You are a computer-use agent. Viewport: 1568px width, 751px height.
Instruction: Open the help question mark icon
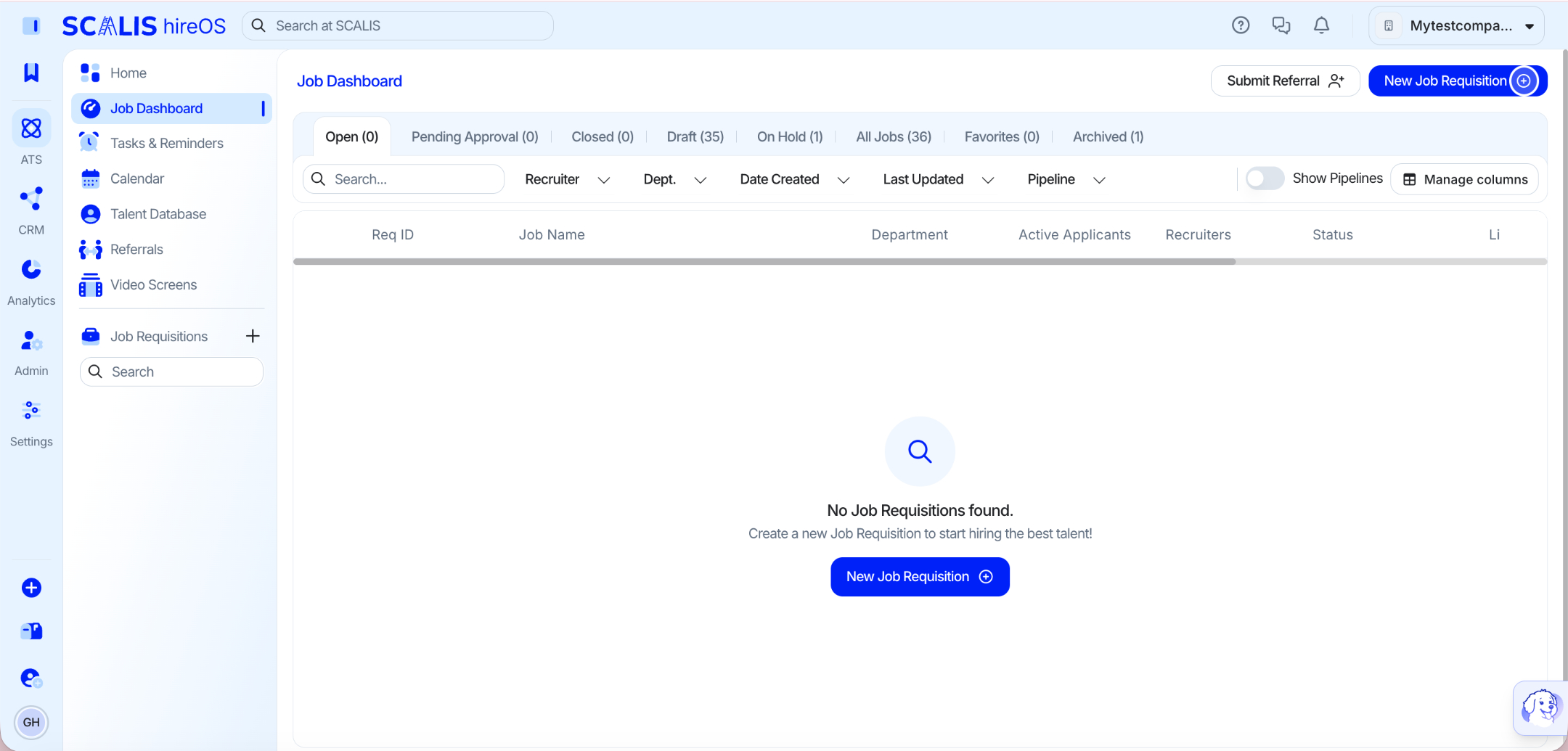[x=1241, y=25]
